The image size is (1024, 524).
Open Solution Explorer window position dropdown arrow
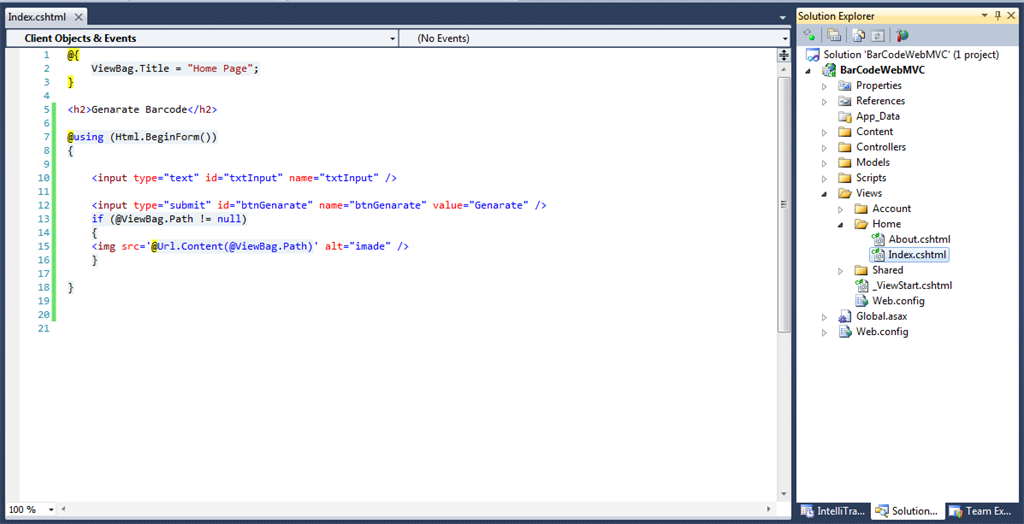click(x=984, y=16)
